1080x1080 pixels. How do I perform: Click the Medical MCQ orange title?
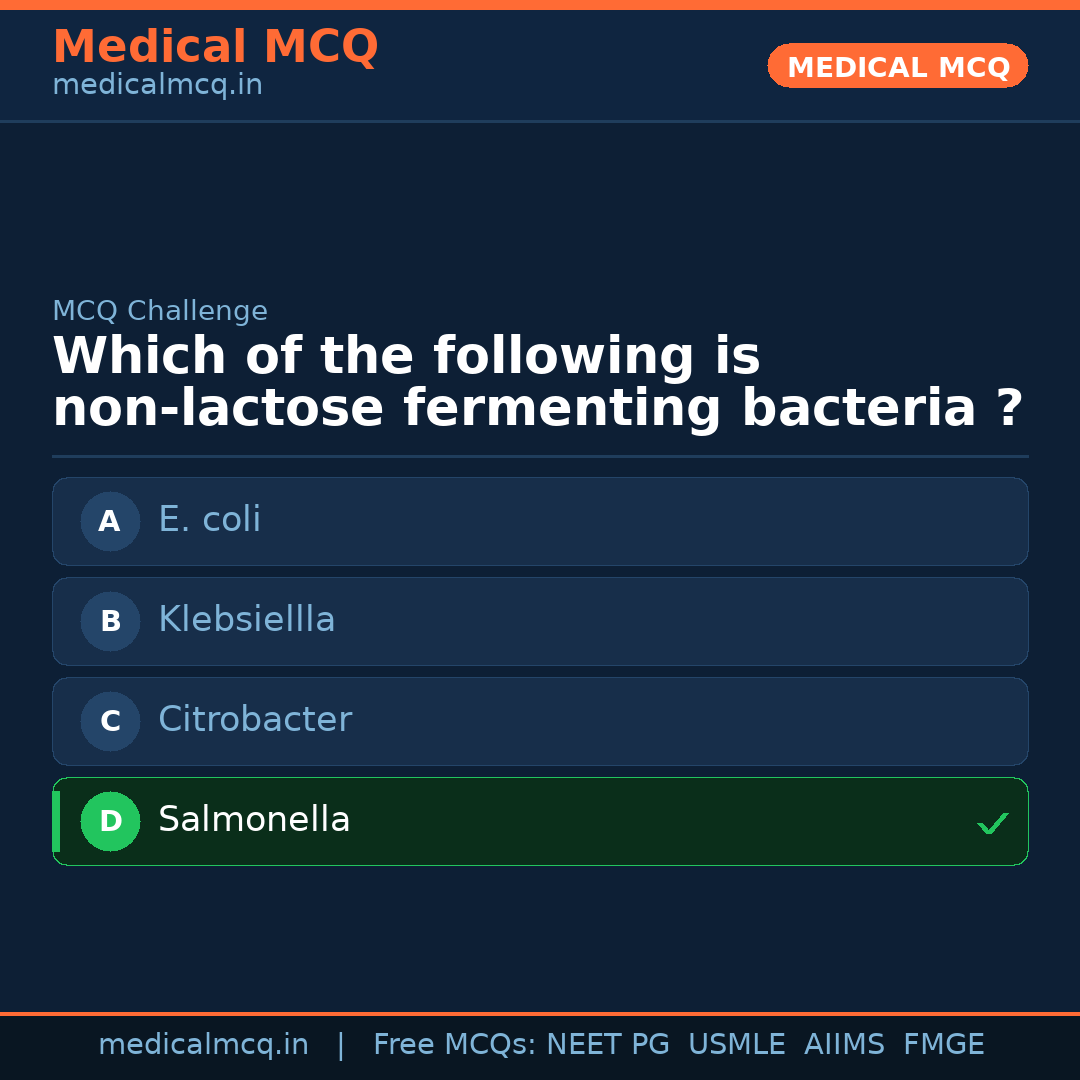[x=215, y=47]
